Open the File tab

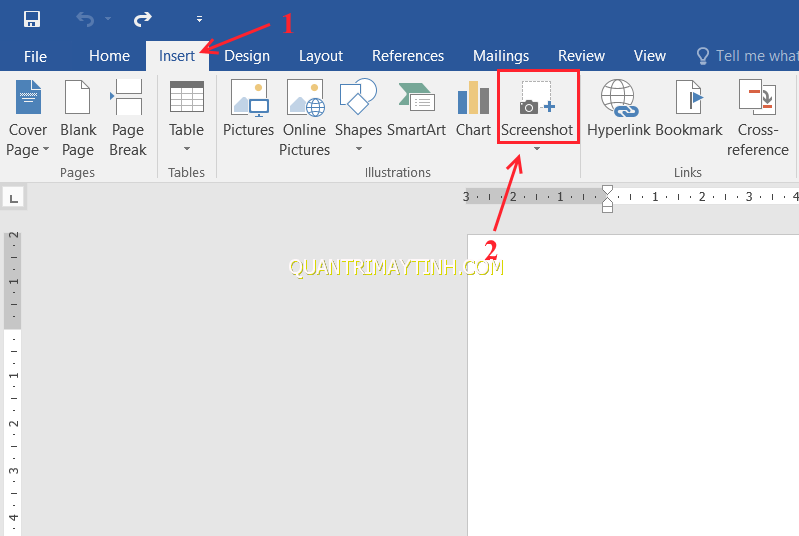tap(35, 56)
